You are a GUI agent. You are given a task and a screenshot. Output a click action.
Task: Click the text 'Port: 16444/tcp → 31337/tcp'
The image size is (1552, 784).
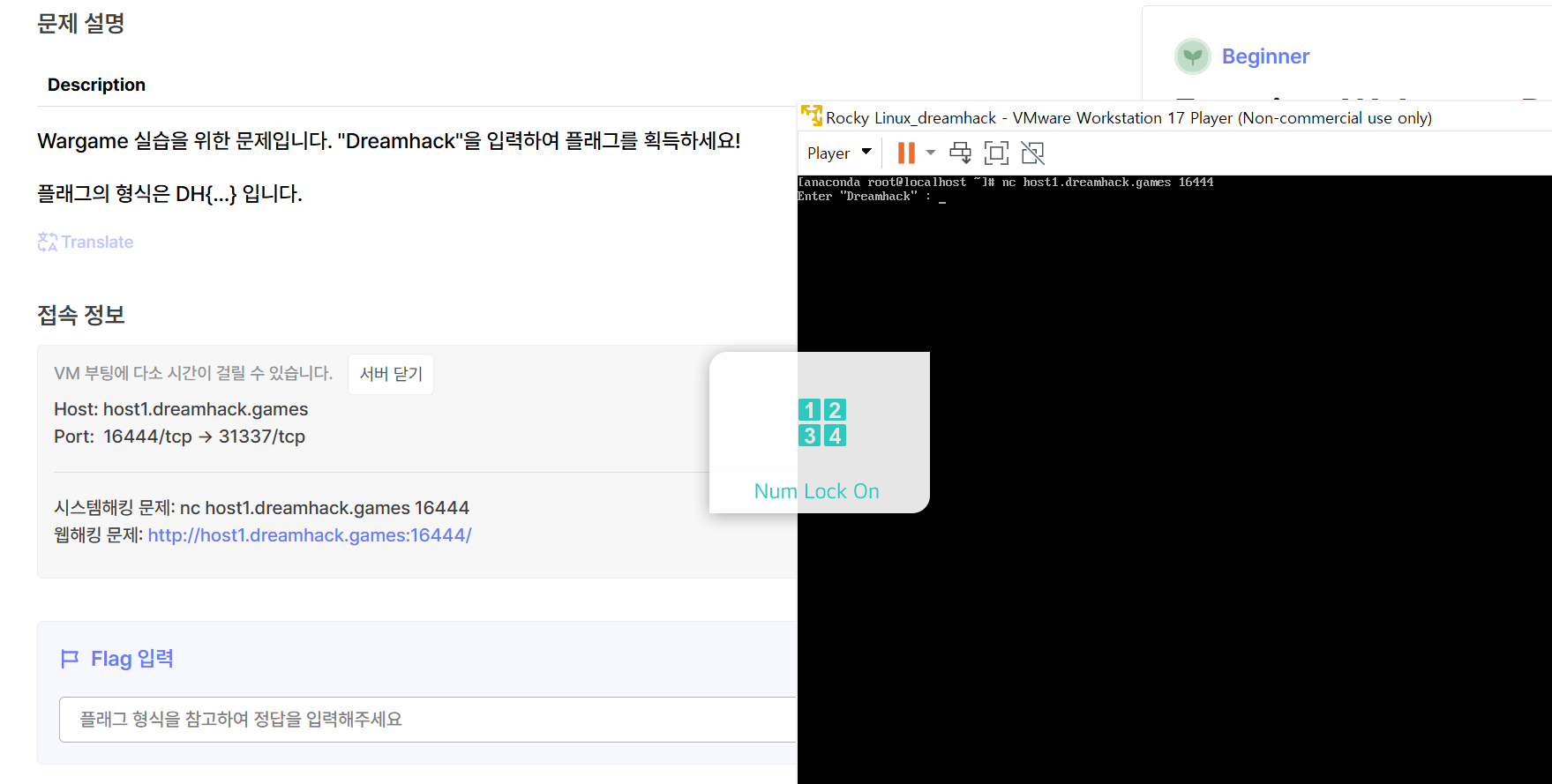(x=179, y=437)
